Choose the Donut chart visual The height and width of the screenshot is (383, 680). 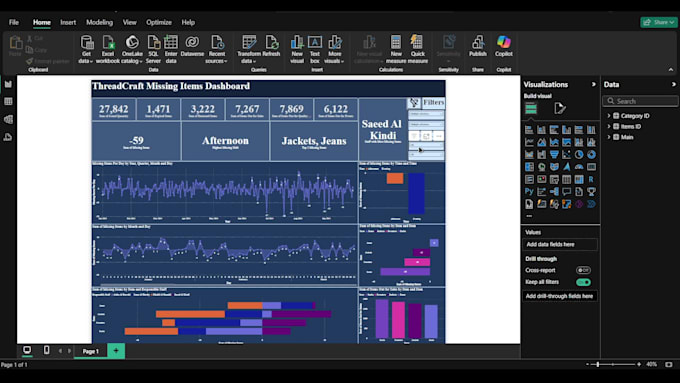coord(591,154)
